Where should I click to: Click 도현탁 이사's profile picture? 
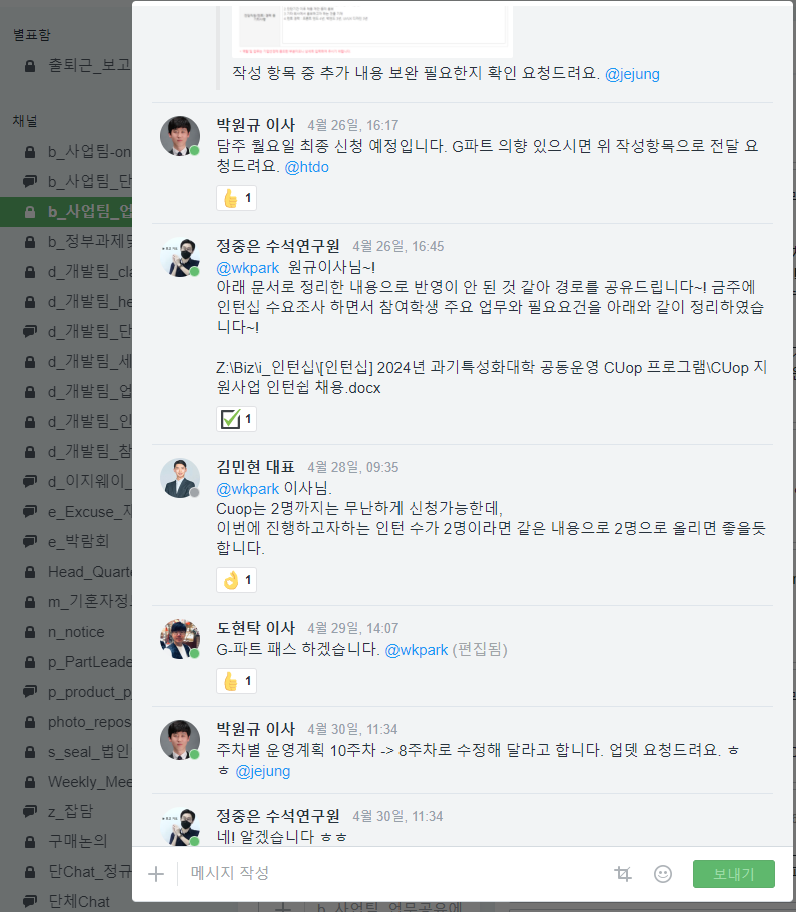[x=180, y=640]
